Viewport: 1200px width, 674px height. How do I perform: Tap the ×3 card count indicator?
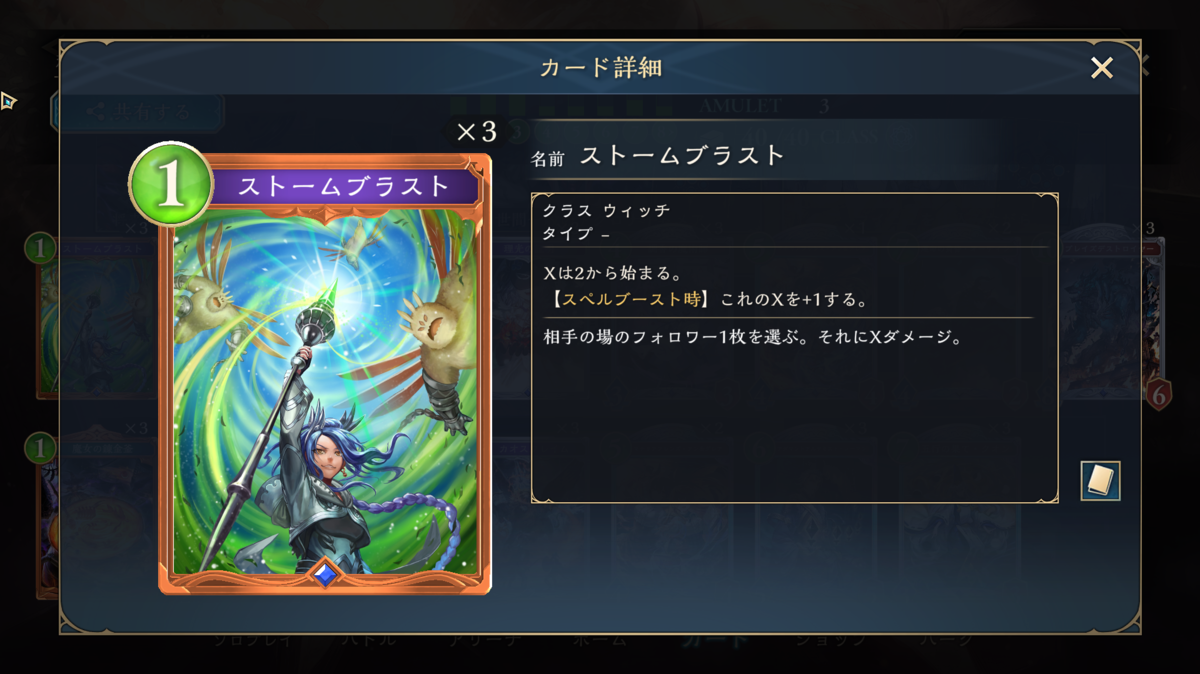point(476,132)
